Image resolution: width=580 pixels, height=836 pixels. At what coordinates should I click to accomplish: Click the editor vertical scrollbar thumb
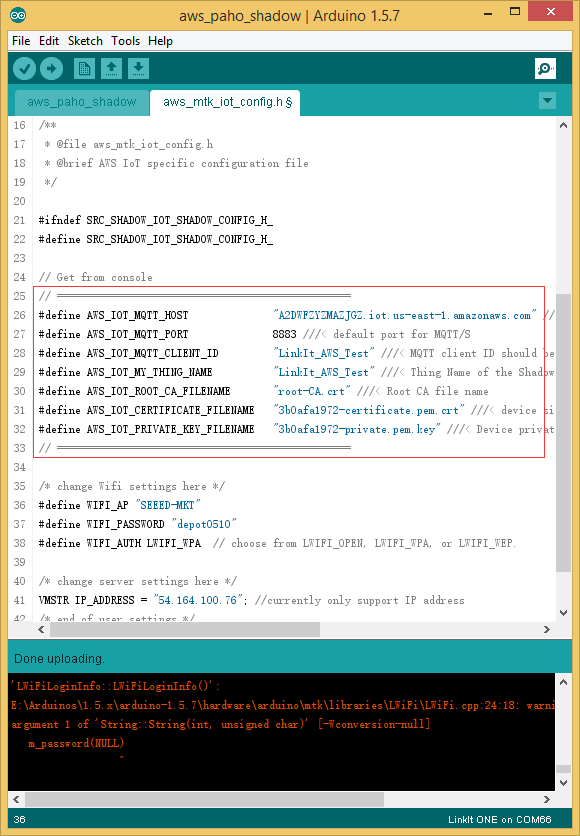(x=563, y=433)
